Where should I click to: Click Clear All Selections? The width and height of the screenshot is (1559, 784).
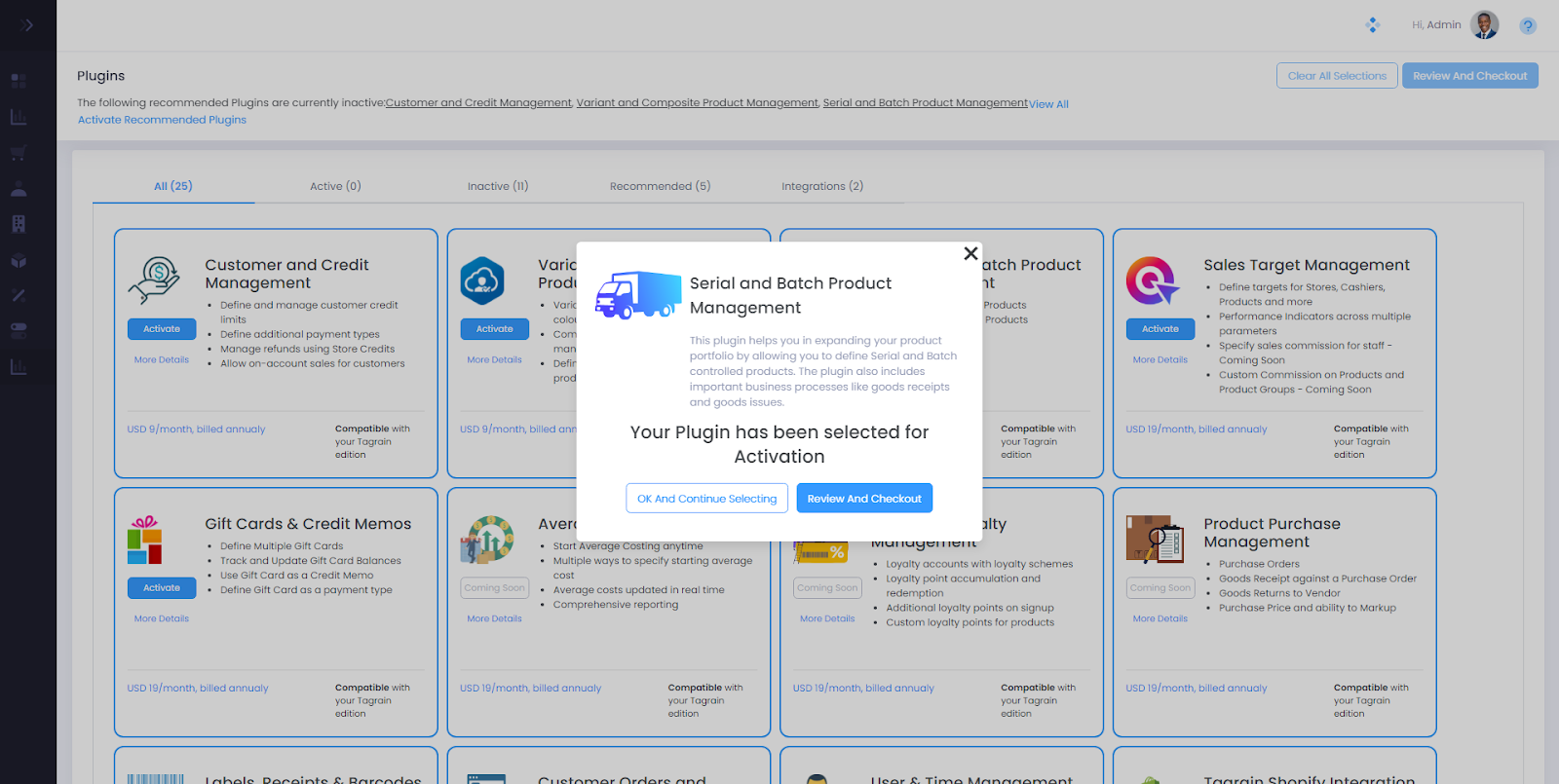click(x=1337, y=76)
